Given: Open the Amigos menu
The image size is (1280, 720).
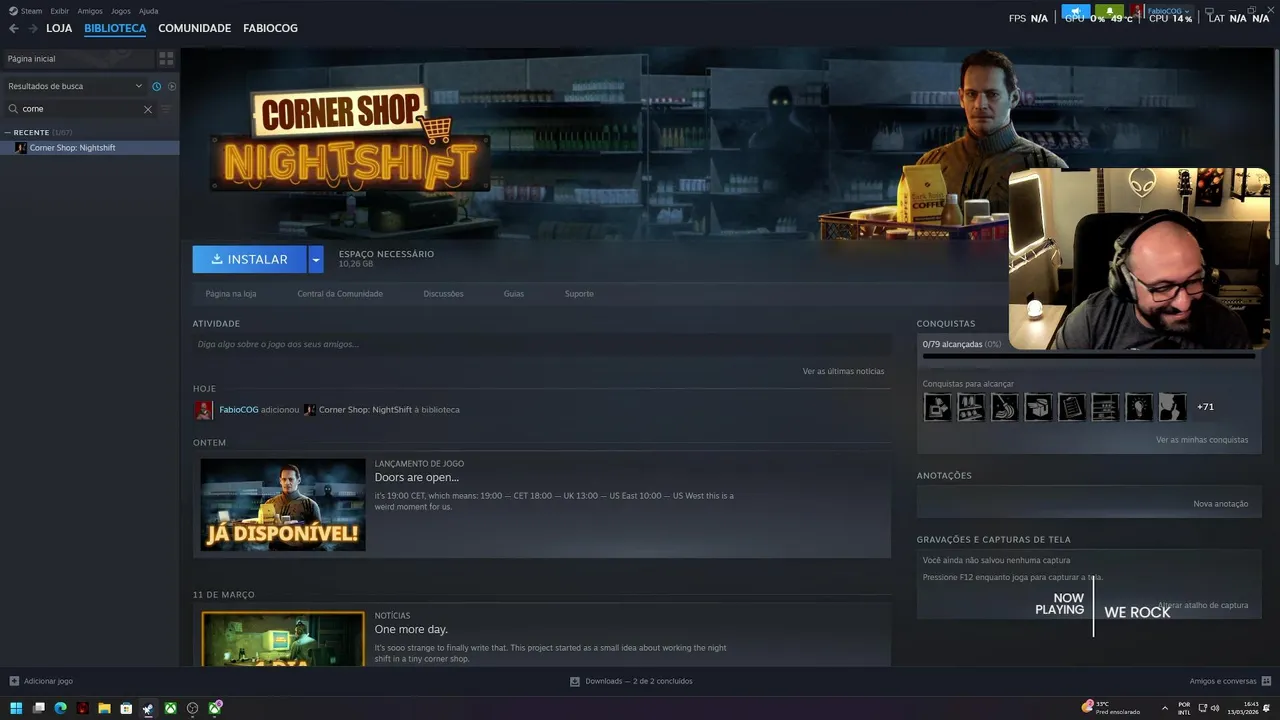Looking at the screenshot, I should coord(90,11).
